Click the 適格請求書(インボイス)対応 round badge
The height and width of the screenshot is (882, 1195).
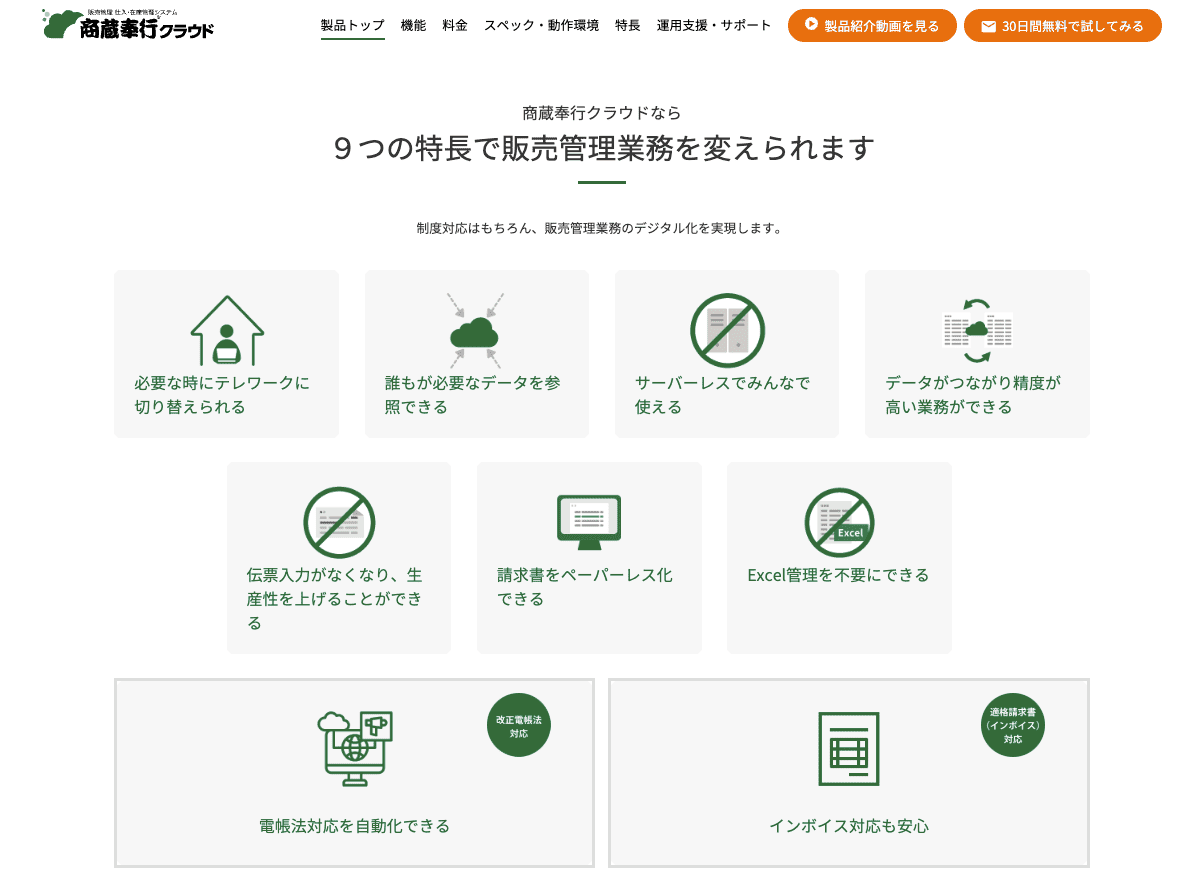point(1013,725)
